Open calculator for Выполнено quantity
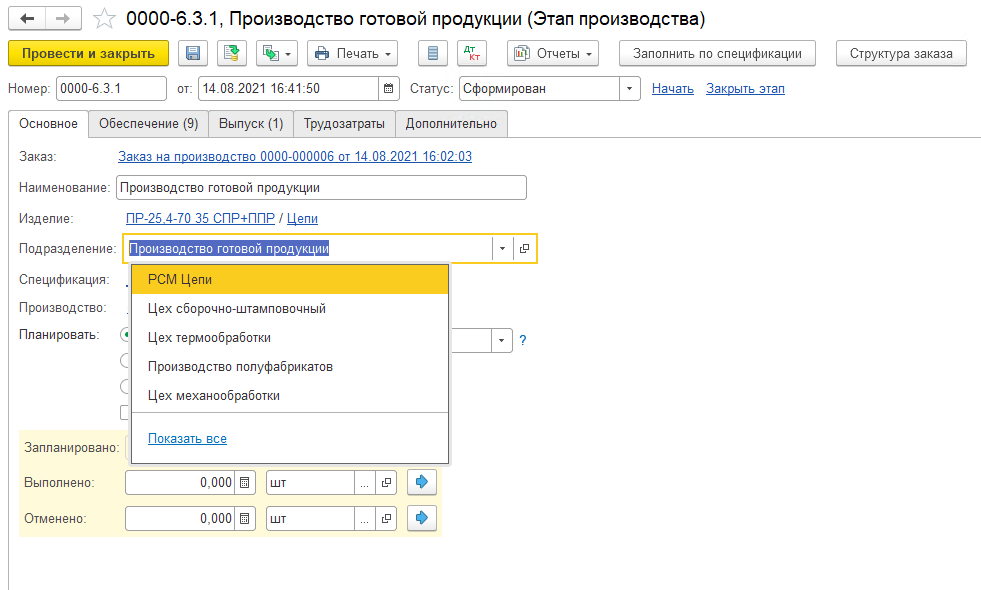This screenshot has height=590, width=981. pyautogui.click(x=245, y=482)
